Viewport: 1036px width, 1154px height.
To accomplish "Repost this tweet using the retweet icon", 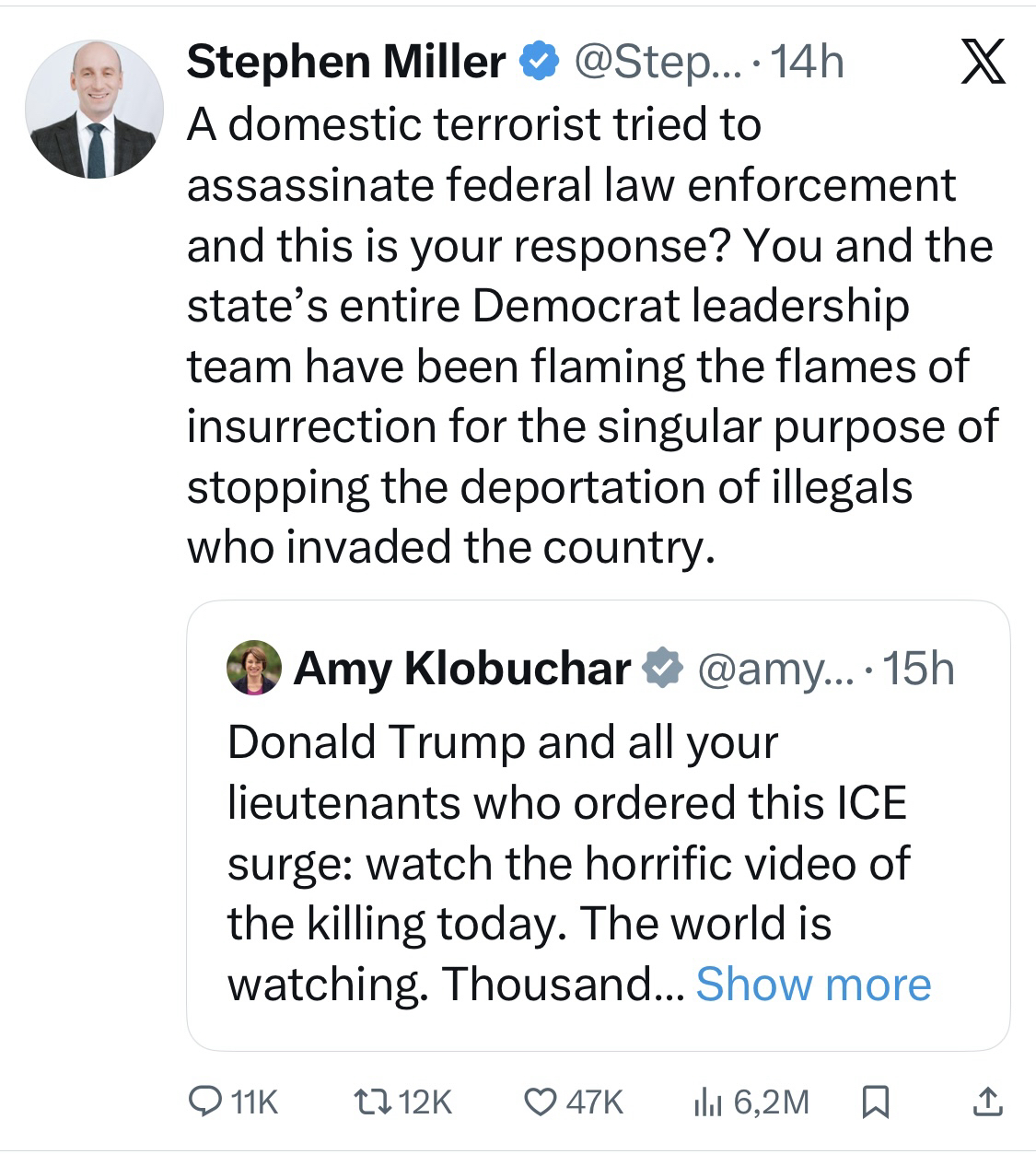I will tap(374, 1101).
